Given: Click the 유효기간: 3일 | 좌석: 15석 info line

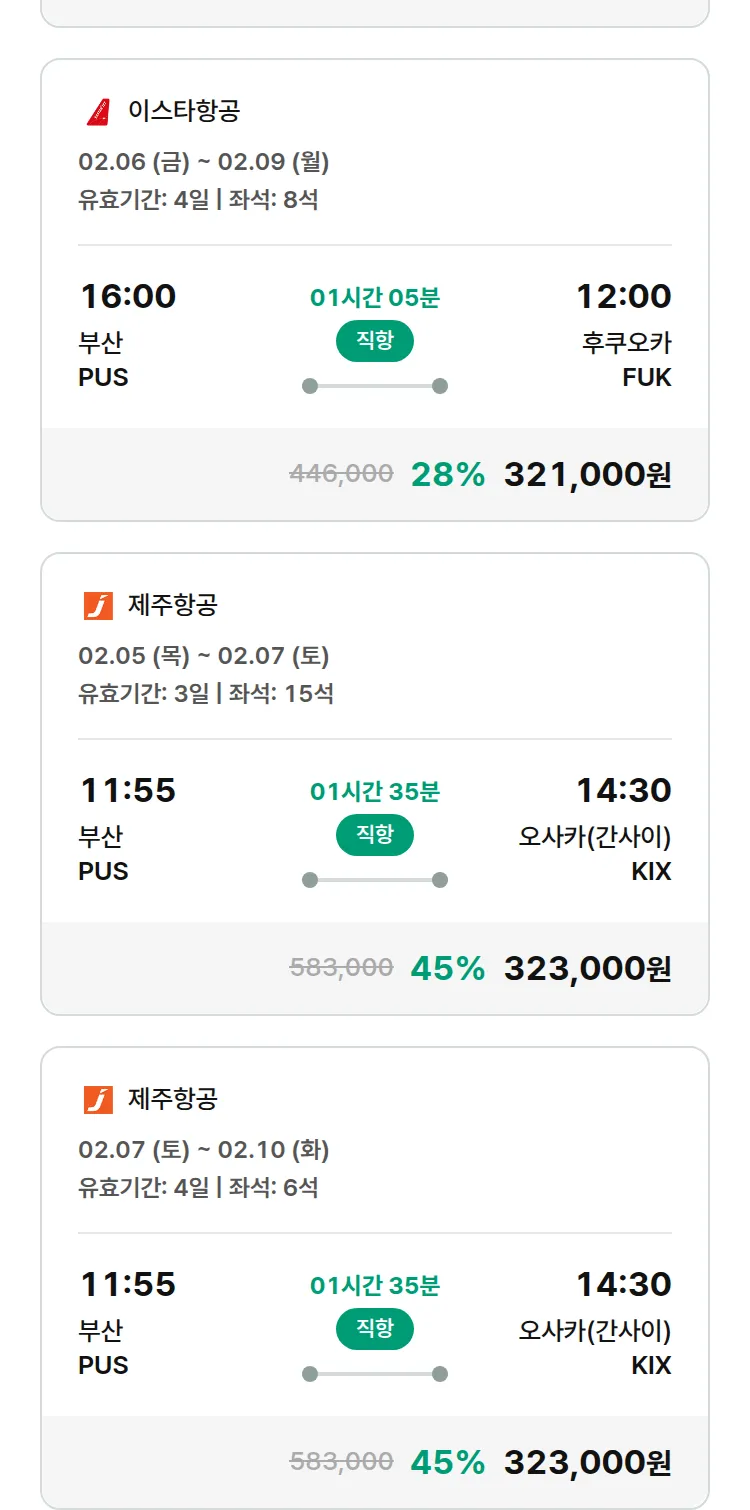Looking at the screenshot, I should click(206, 693).
